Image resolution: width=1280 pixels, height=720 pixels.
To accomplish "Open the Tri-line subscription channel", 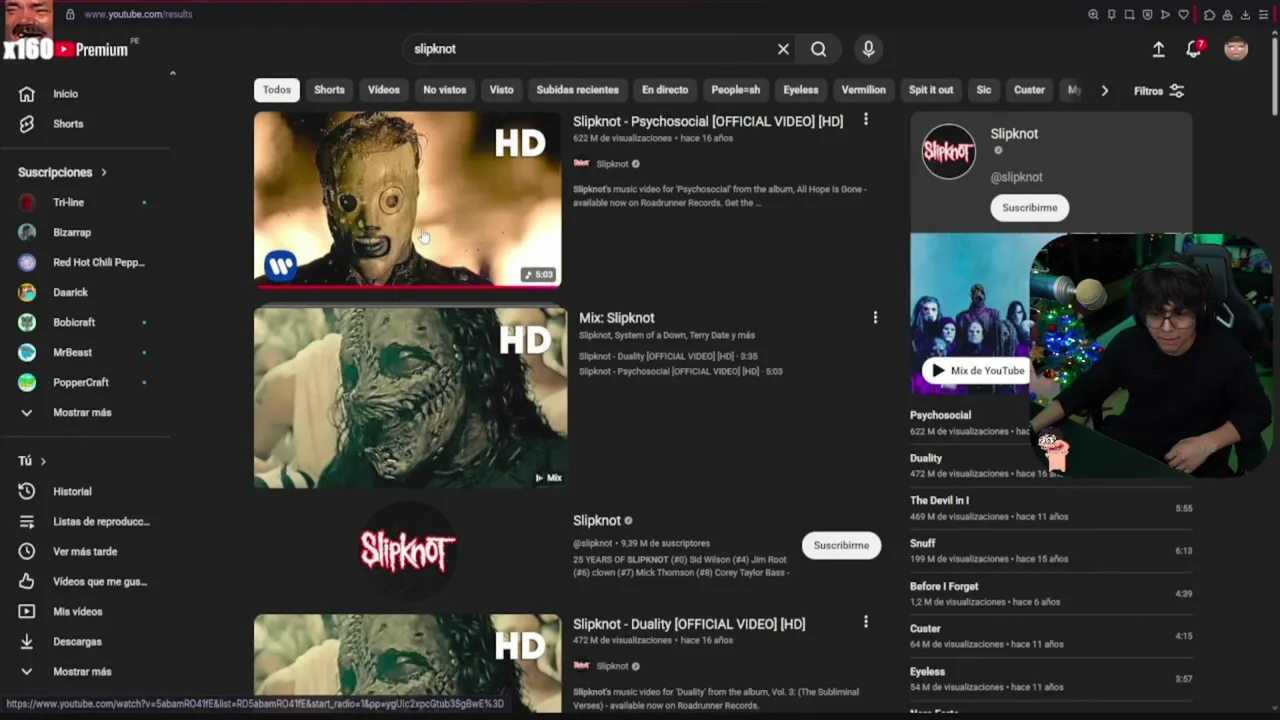I will pyautogui.click(x=68, y=202).
